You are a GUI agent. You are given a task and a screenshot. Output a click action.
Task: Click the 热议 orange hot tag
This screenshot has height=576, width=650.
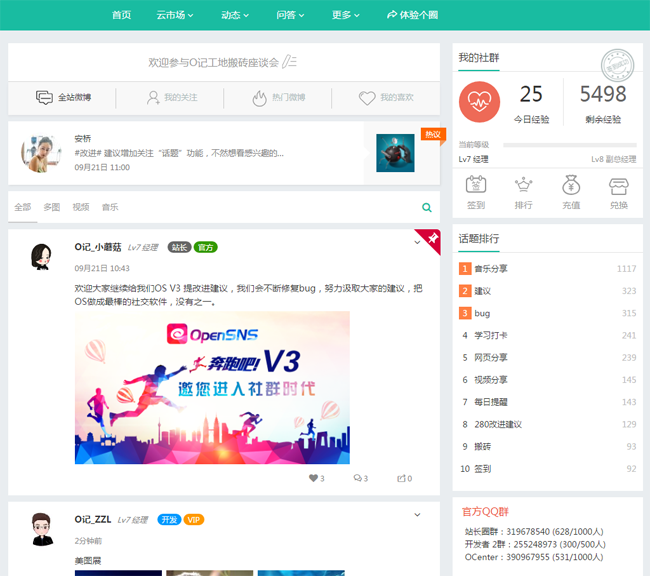pos(433,134)
